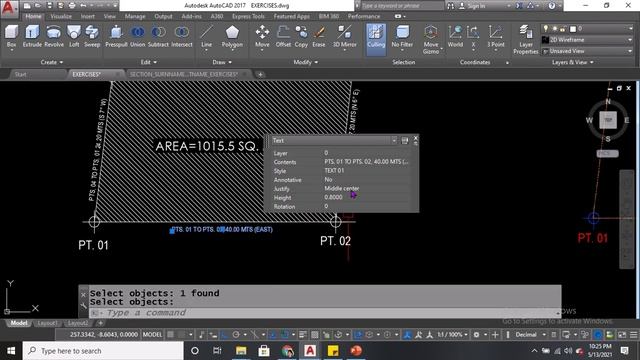Viewport: 640px width, 360px height.
Task: Click the Offset tool
Action: (283, 36)
